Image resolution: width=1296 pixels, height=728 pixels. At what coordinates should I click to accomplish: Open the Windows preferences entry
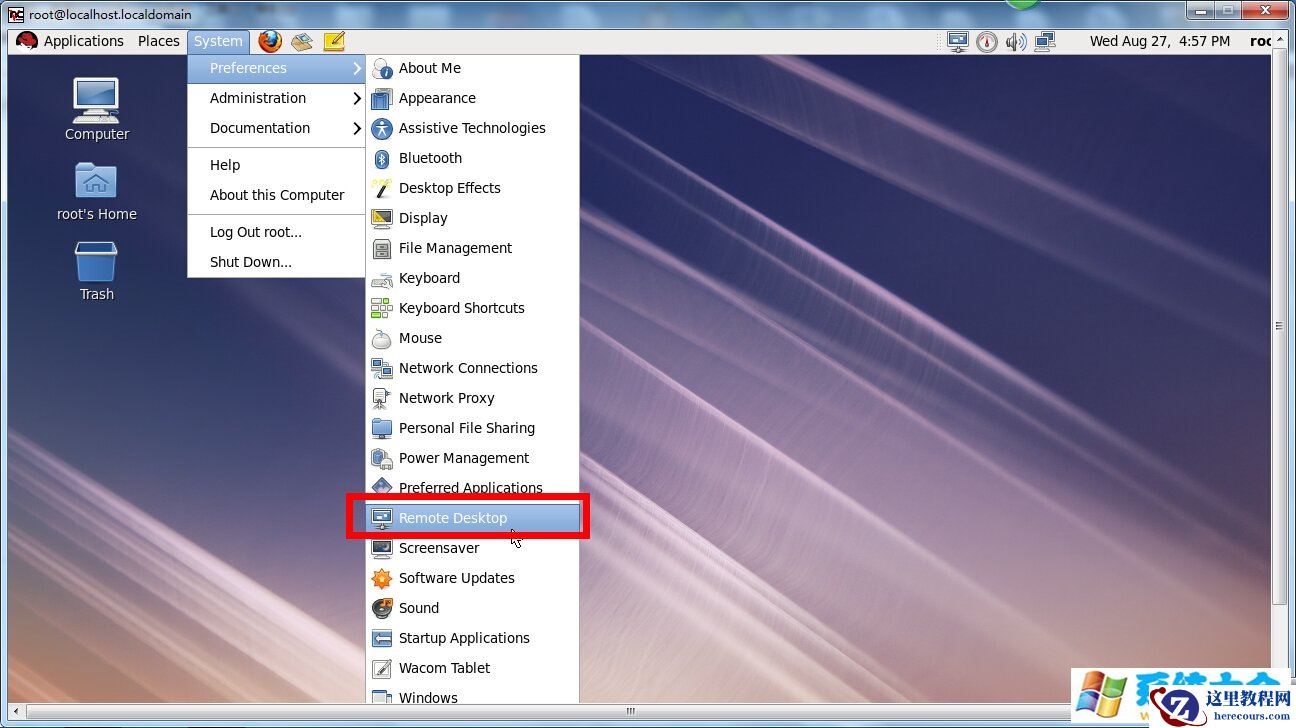point(473,697)
